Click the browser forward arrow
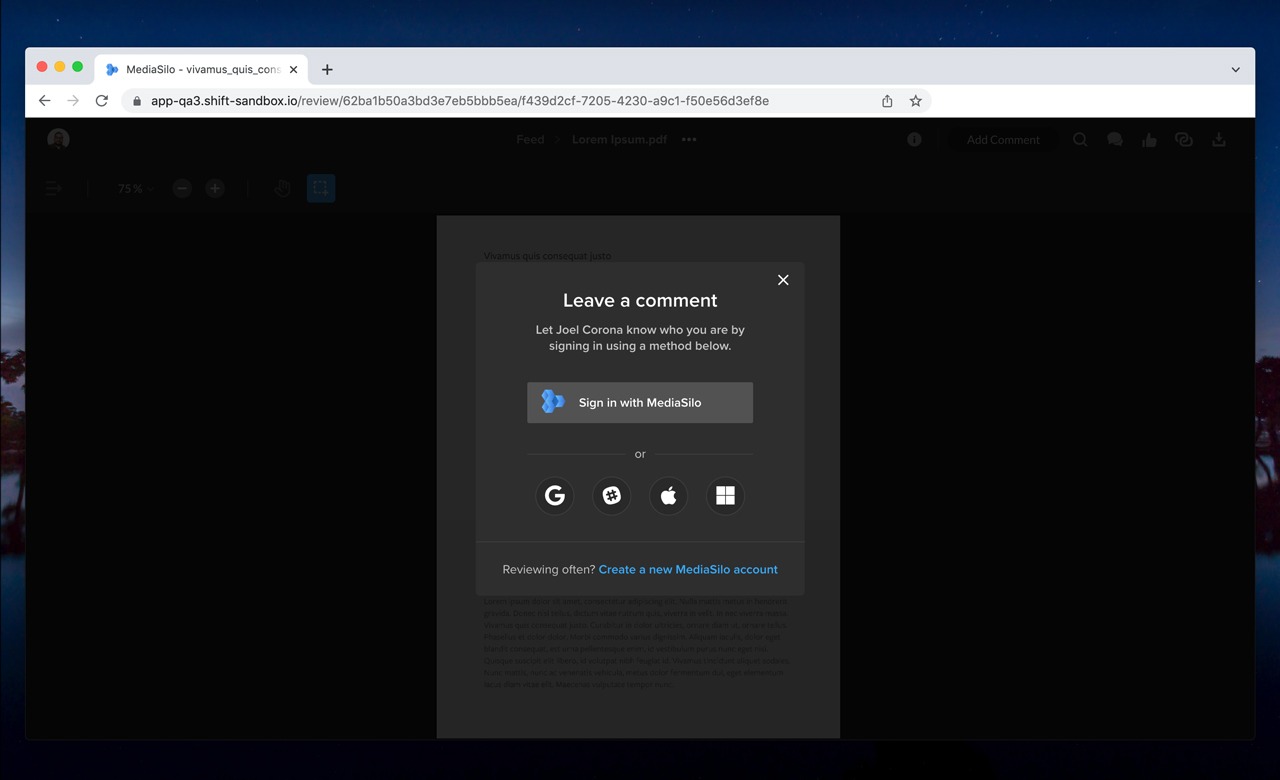This screenshot has height=780, width=1280. pos(73,101)
